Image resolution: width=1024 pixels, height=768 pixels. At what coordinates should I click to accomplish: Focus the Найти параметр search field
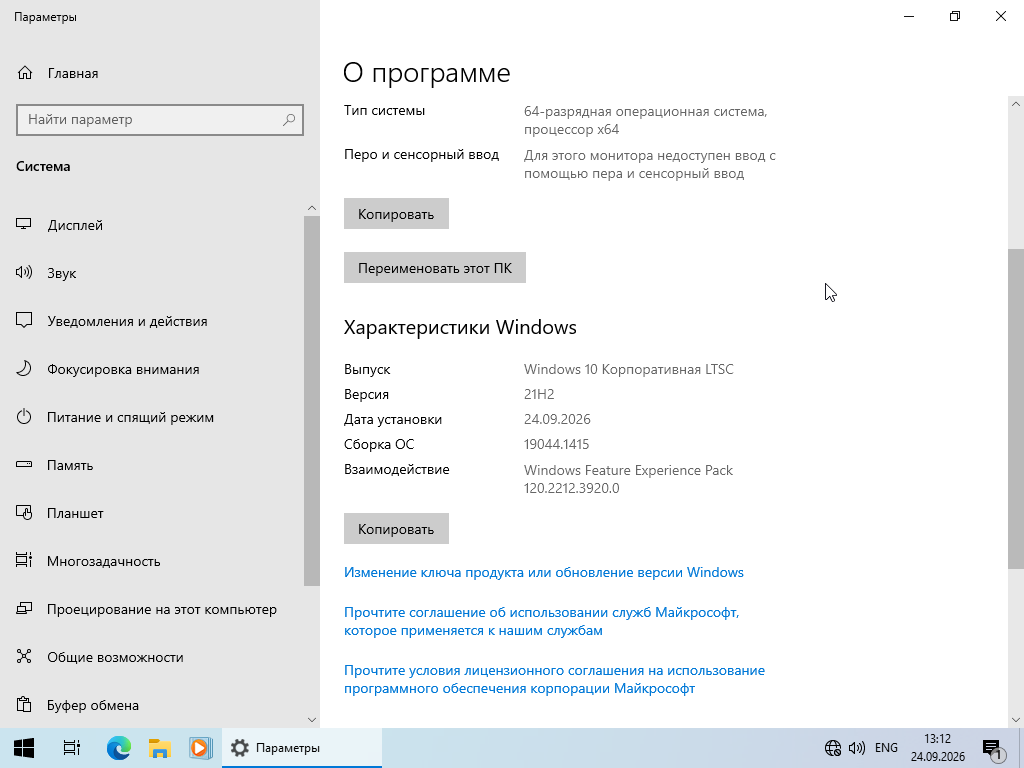click(159, 120)
